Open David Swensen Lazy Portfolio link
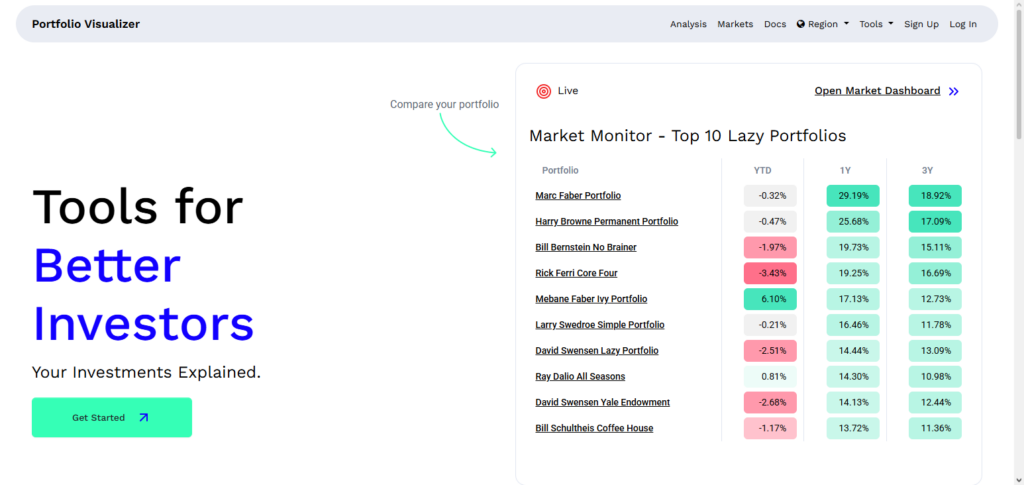The height and width of the screenshot is (485, 1024). 597,351
